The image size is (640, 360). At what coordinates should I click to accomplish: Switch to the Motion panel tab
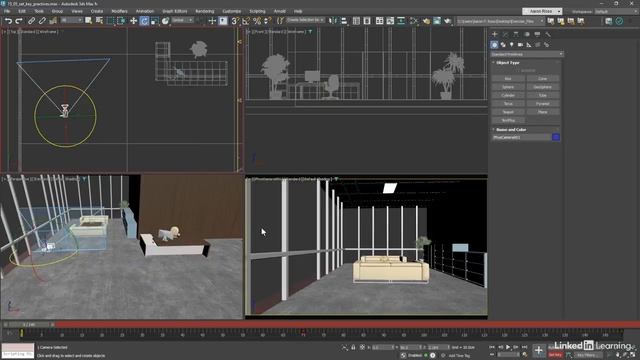click(527, 34)
